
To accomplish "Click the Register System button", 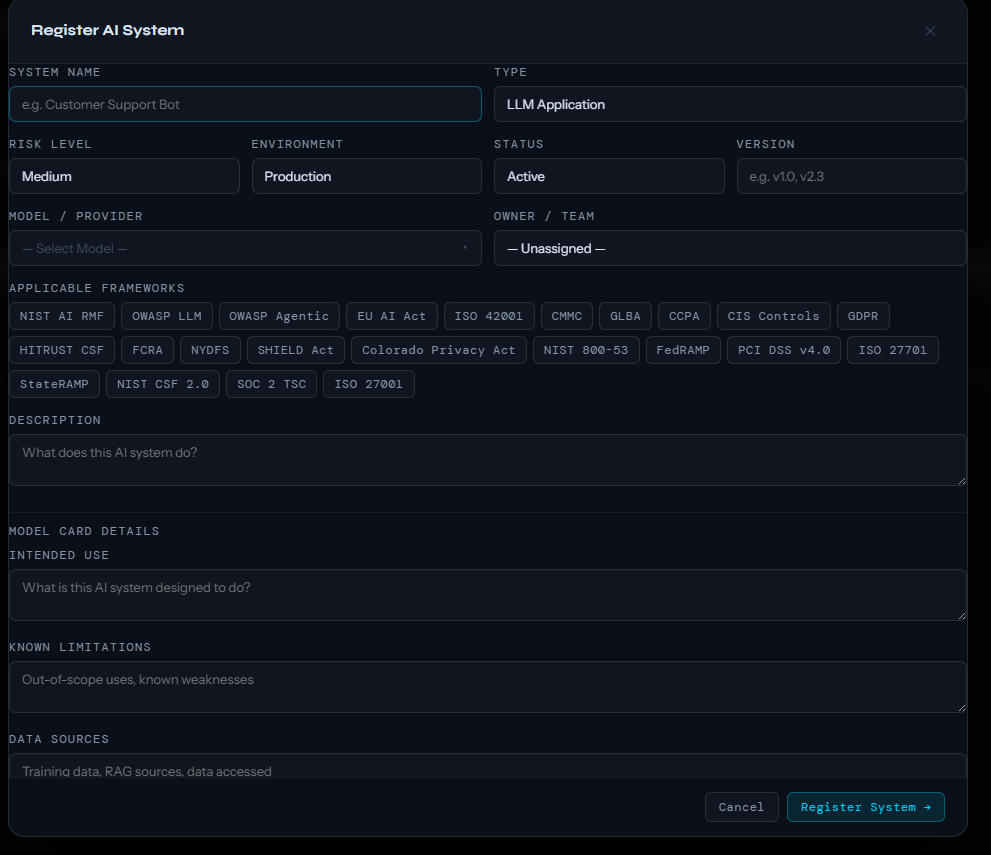I will coord(865,807).
